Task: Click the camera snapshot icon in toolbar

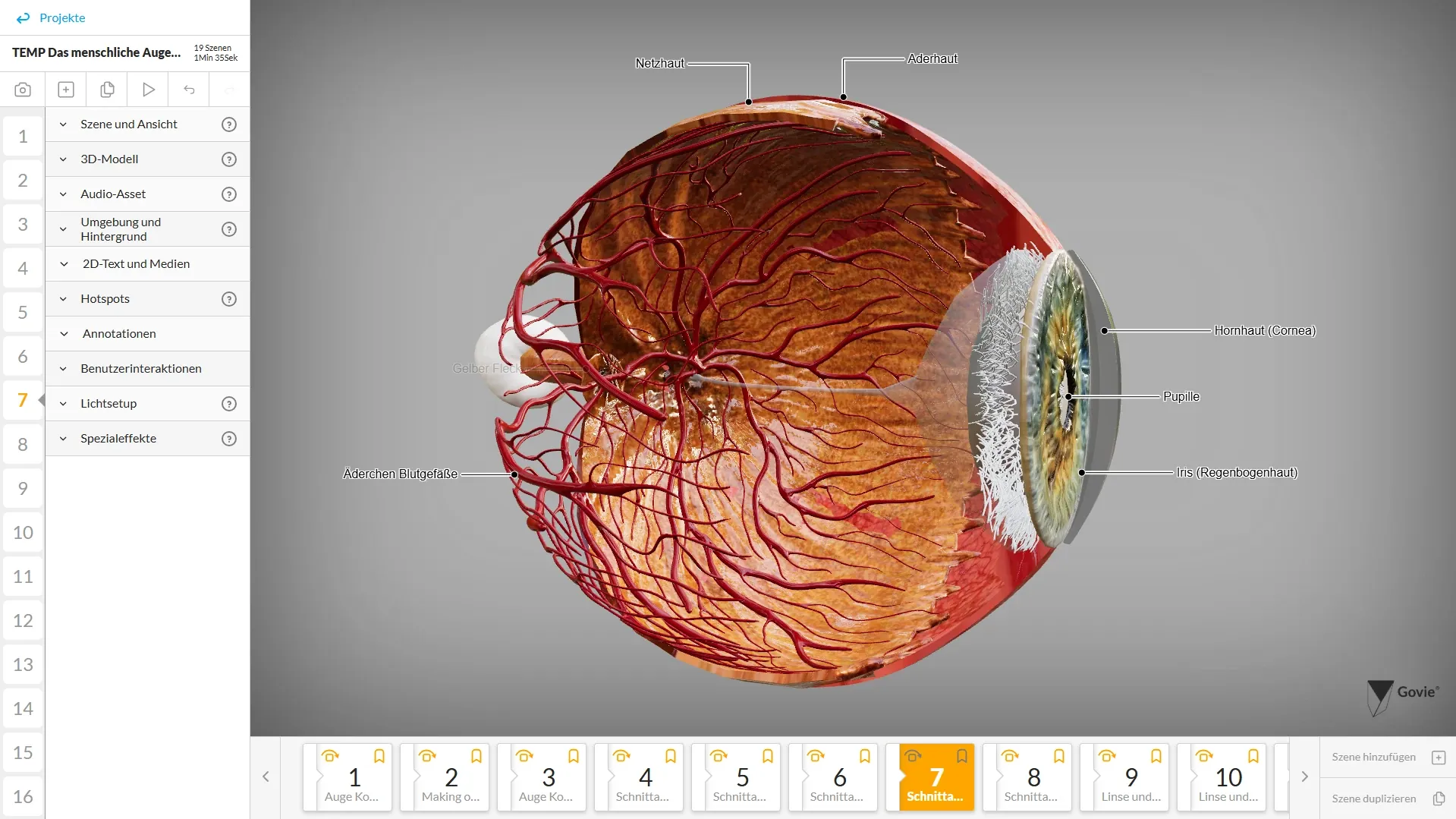Action: (23, 90)
